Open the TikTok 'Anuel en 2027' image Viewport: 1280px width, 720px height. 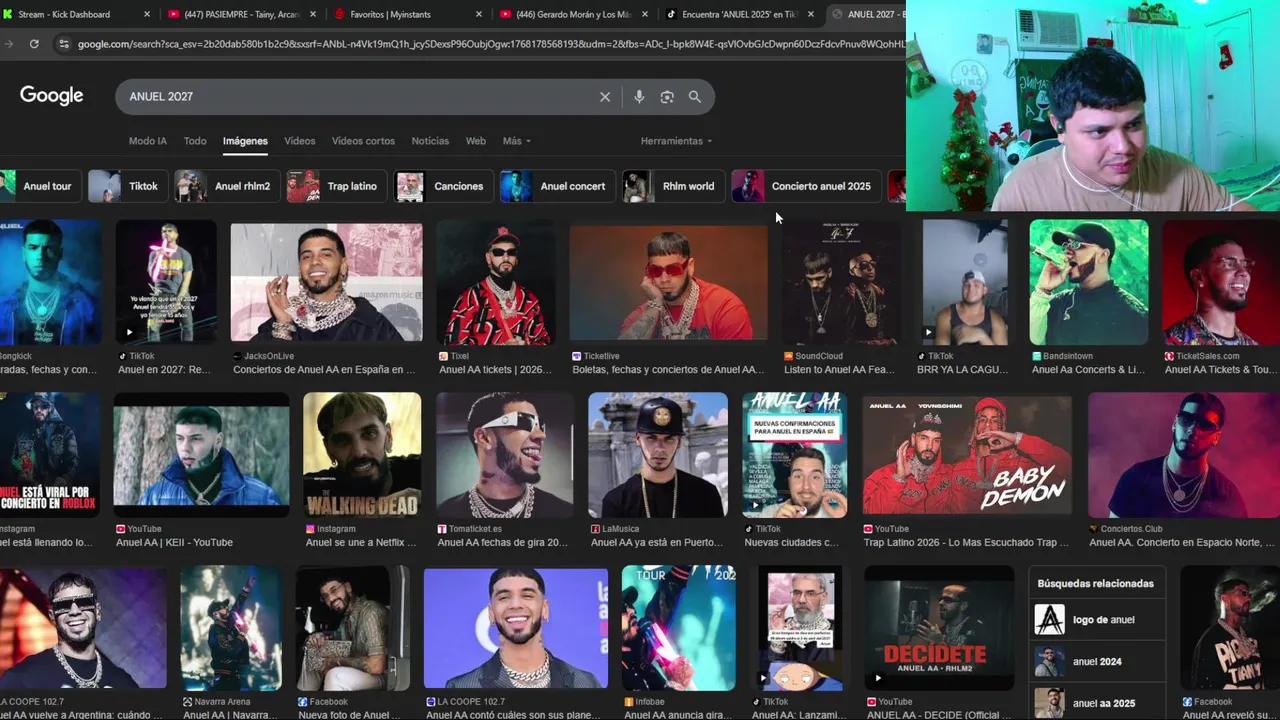point(166,281)
